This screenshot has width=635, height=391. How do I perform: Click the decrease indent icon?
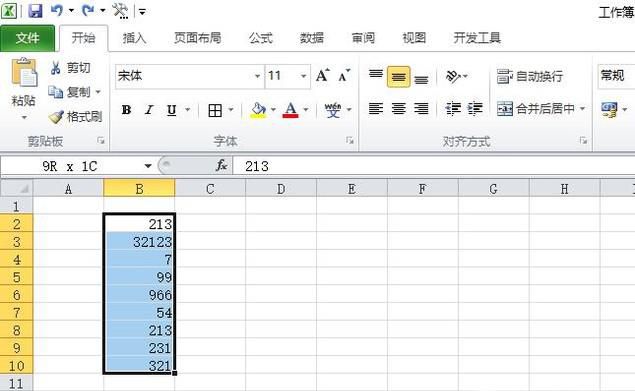point(453,109)
